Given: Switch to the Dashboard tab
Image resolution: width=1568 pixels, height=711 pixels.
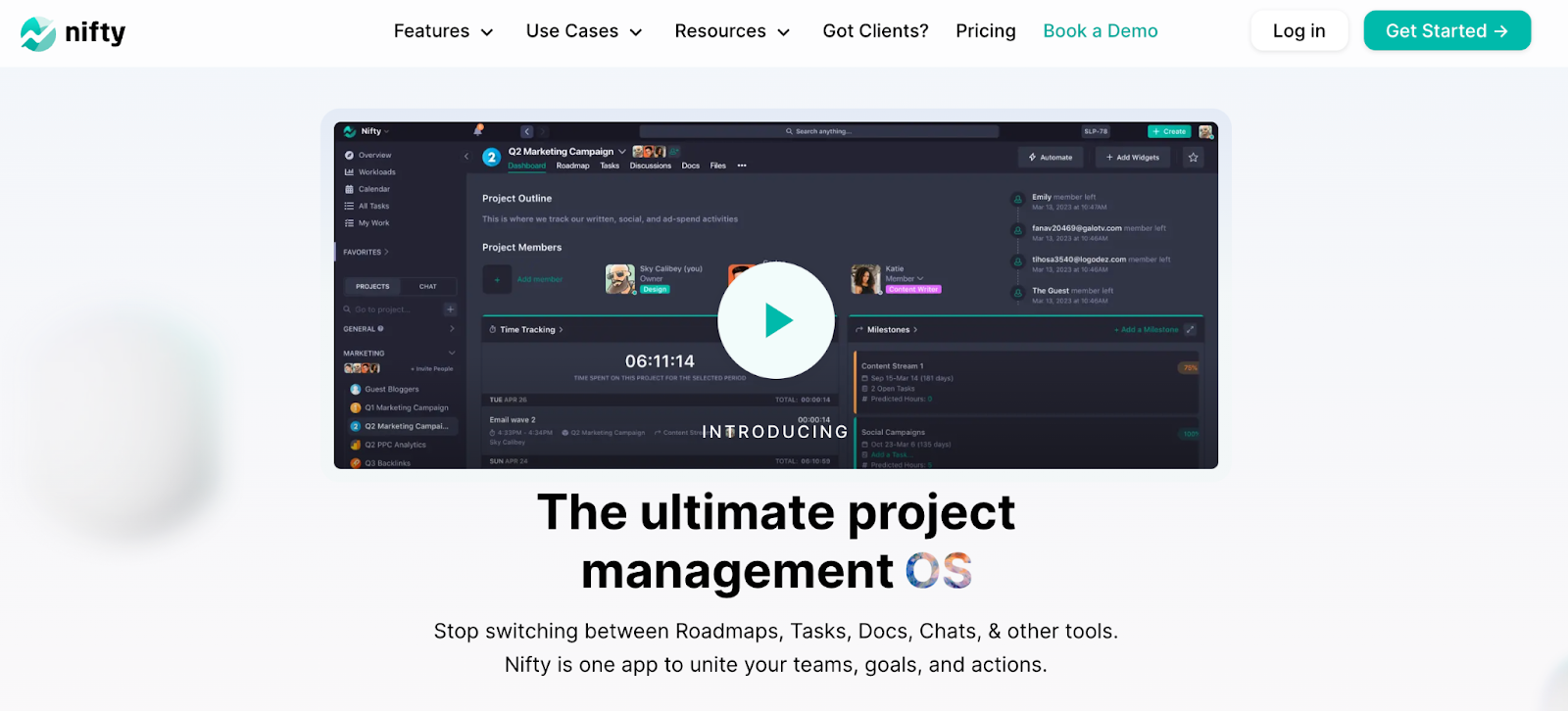Looking at the screenshot, I should pyautogui.click(x=527, y=166).
